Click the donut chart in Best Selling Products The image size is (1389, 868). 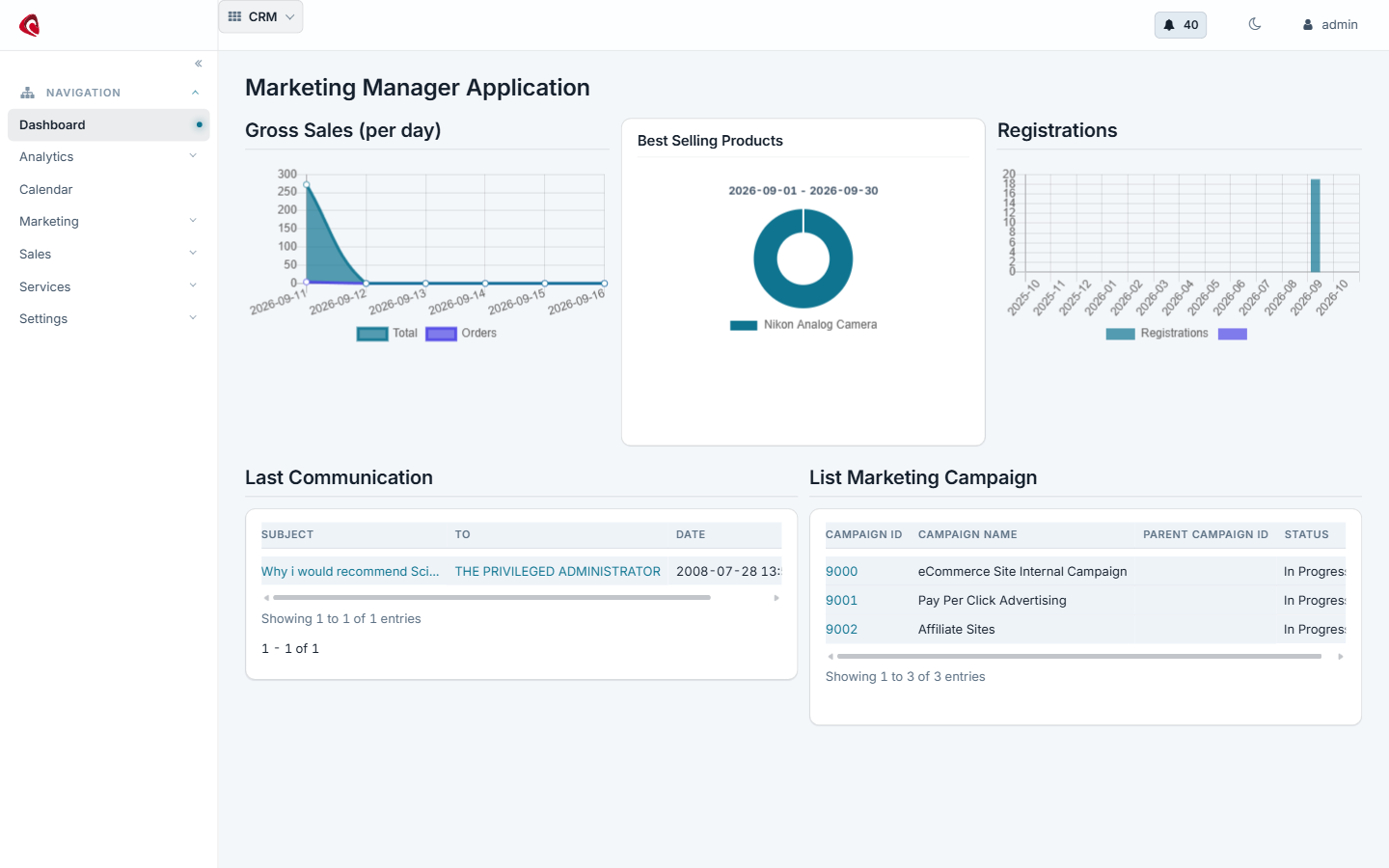point(803,259)
